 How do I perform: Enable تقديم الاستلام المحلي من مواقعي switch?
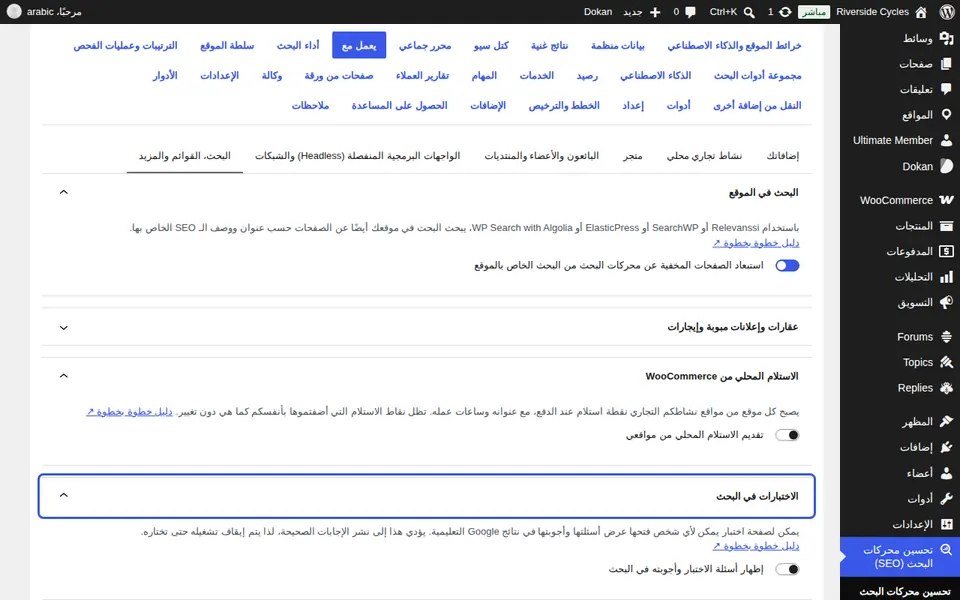pyautogui.click(x=787, y=435)
